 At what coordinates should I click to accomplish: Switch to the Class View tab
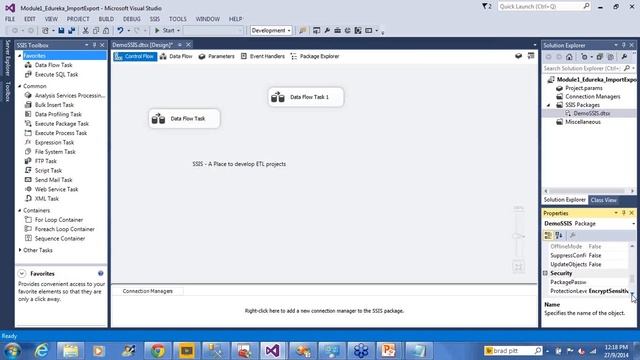603,200
